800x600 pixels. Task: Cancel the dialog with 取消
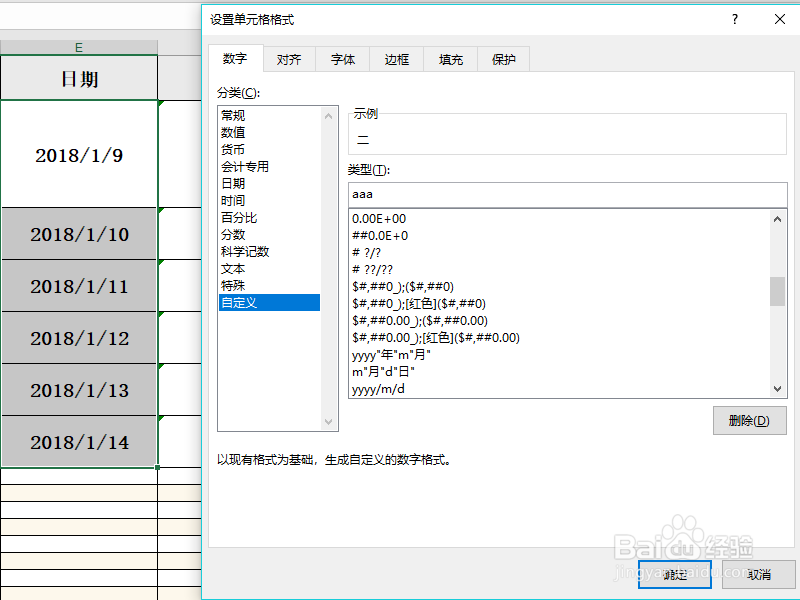click(760, 575)
